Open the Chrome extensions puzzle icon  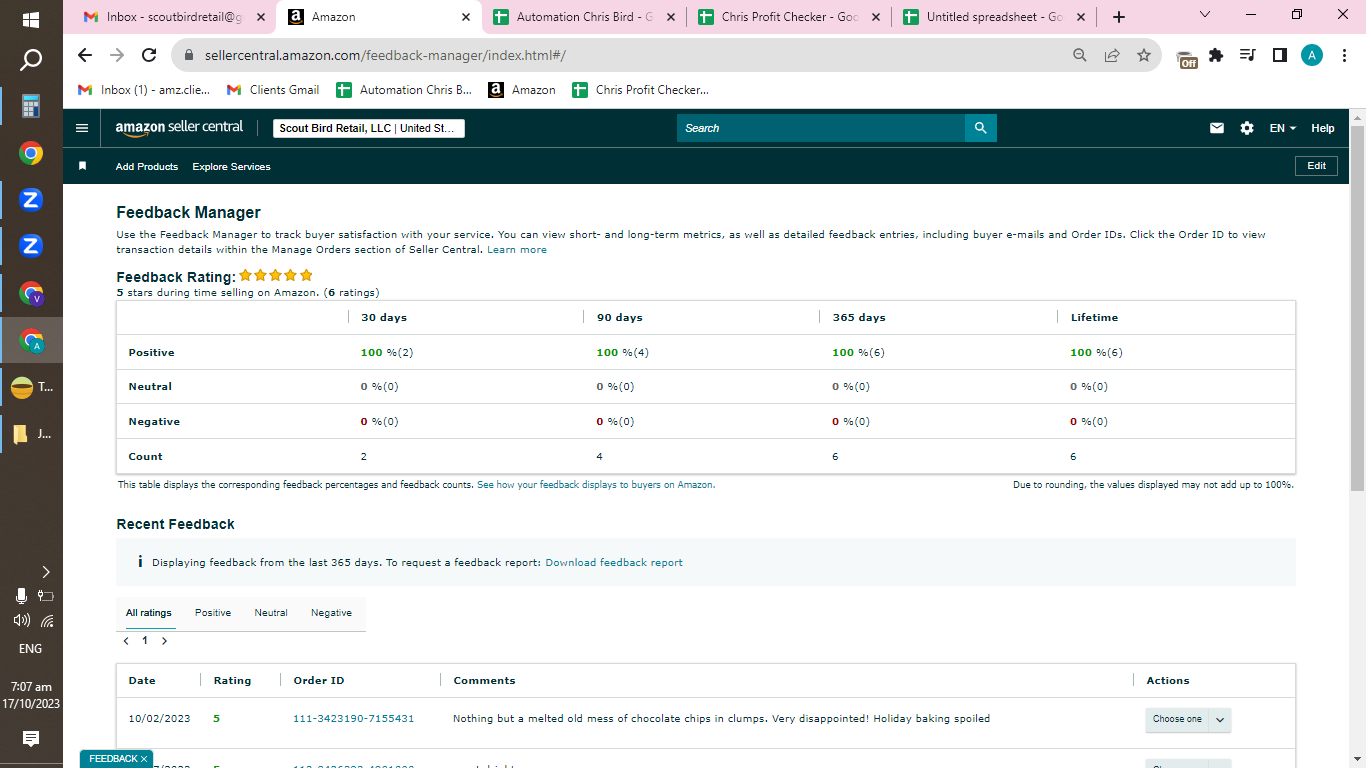1216,56
